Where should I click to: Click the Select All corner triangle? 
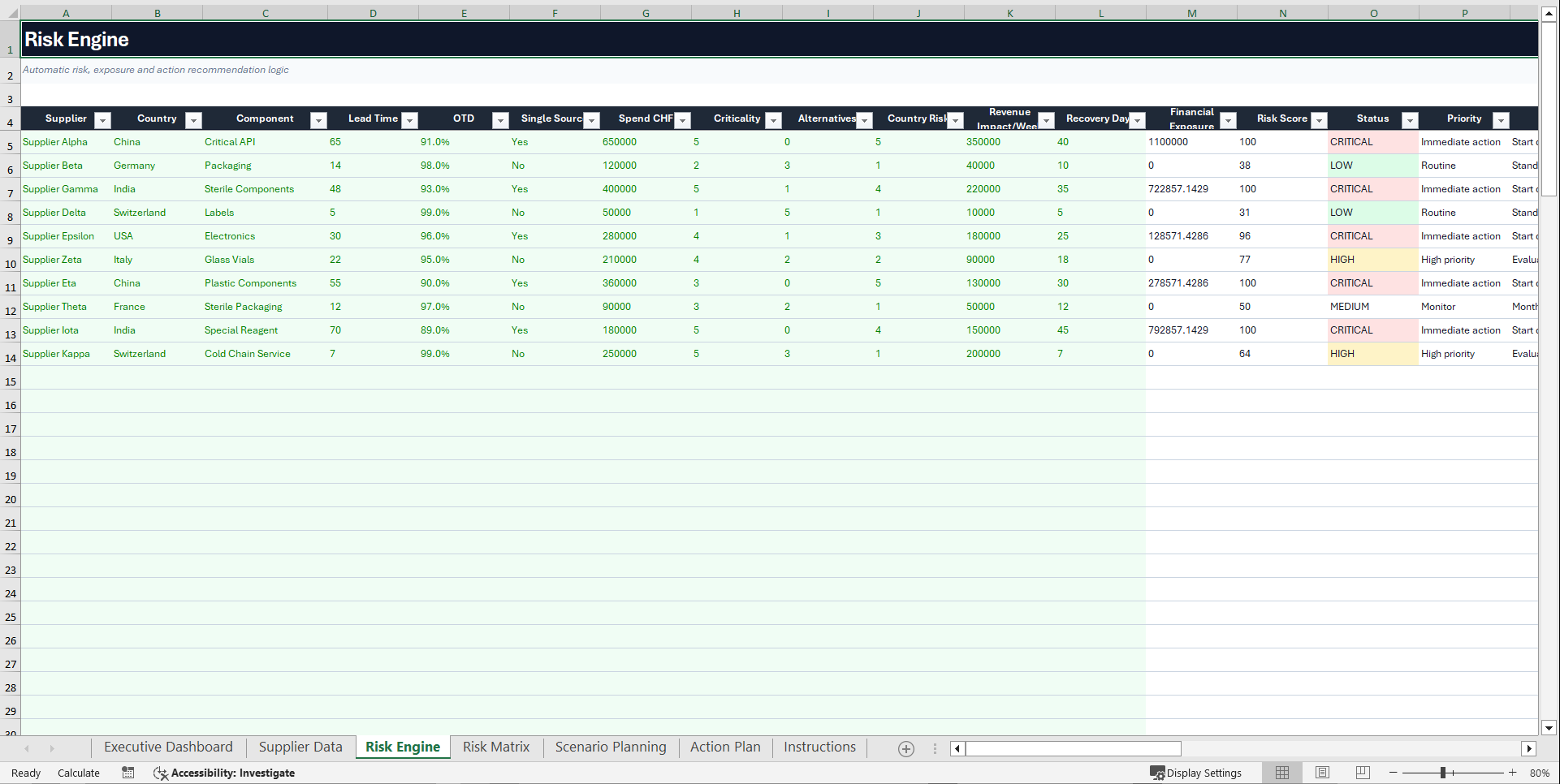coord(11,13)
